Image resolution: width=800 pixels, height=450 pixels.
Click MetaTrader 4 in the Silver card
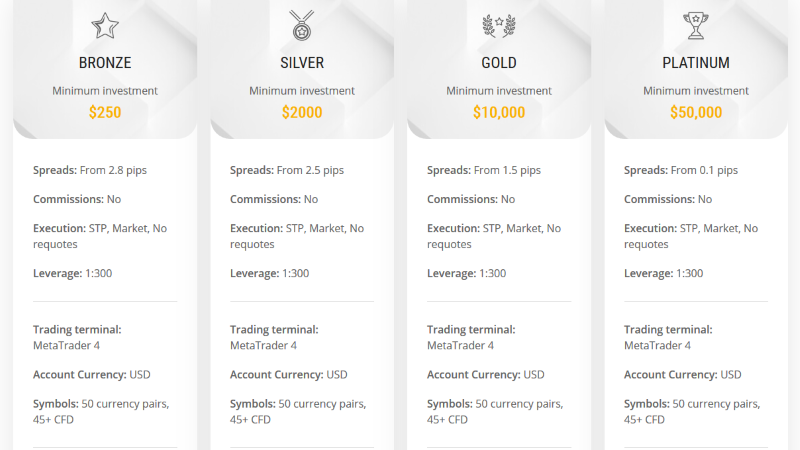coord(263,345)
